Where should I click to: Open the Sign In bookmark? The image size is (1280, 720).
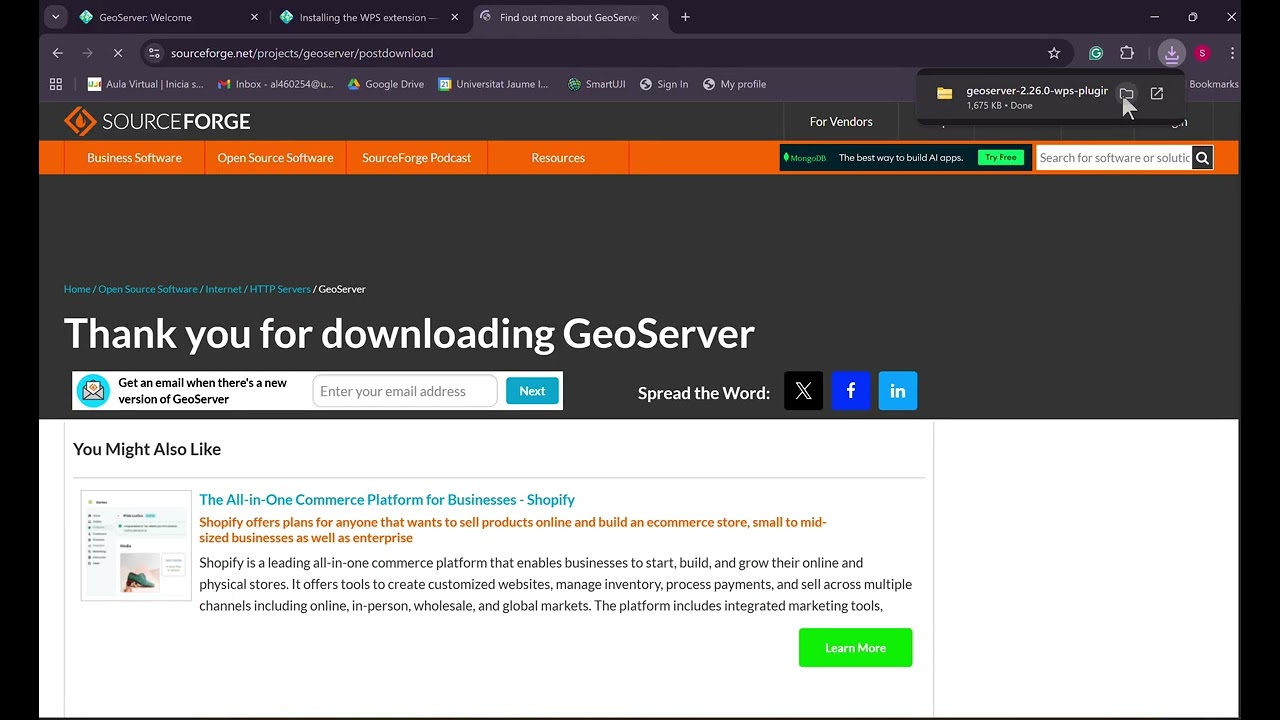click(664, 84)
